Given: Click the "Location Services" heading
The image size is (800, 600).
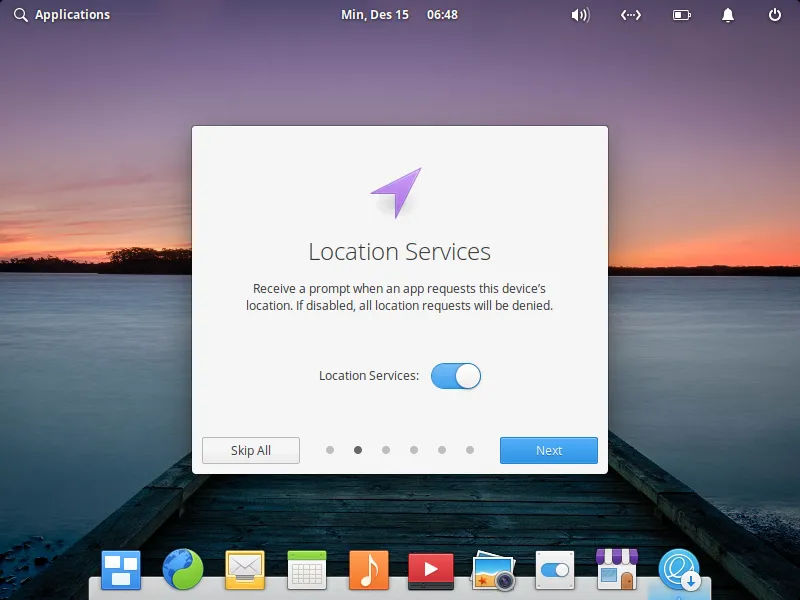Looking at the screenshot, I should pyautogui.click(x=399, y=252).
